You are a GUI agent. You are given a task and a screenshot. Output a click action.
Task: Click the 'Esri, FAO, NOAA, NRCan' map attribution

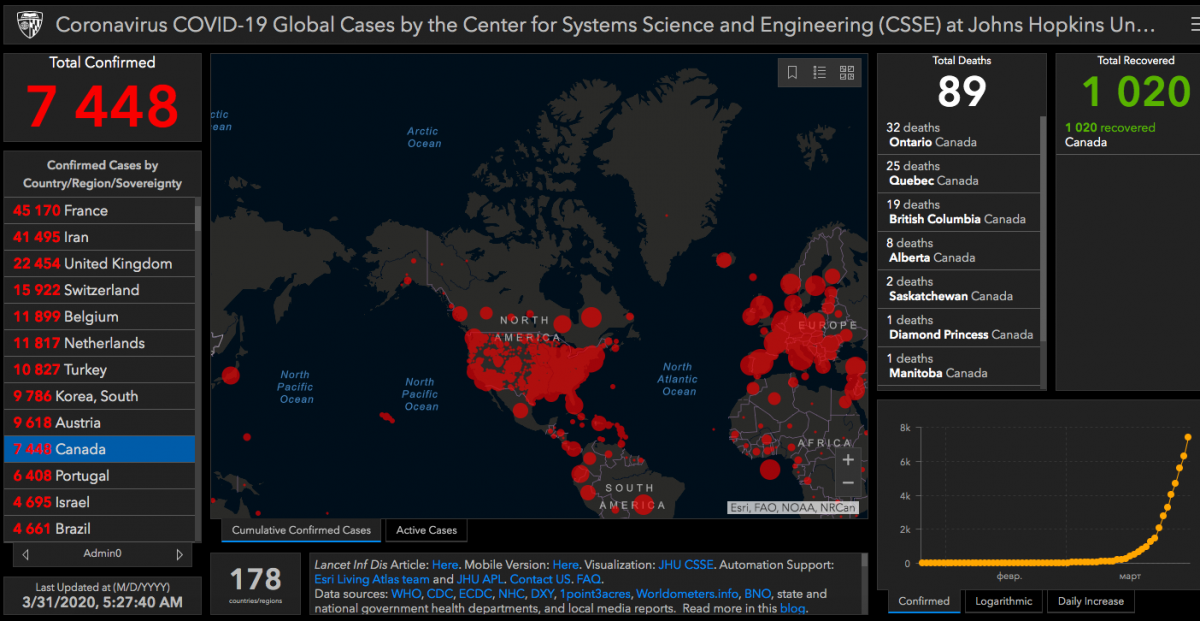click(792, 507)
